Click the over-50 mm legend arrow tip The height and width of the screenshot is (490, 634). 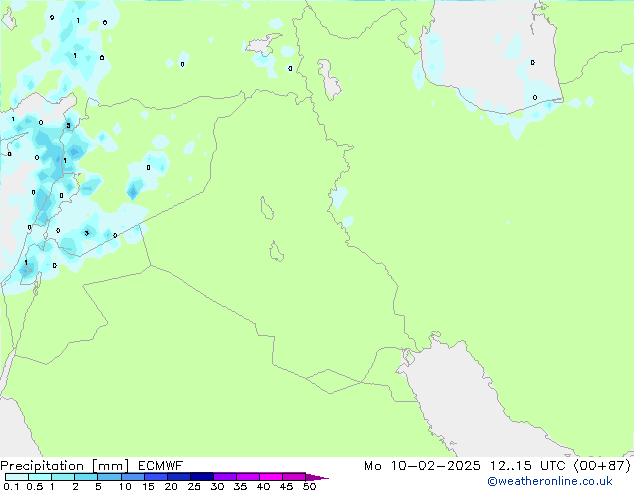point(319,478)
